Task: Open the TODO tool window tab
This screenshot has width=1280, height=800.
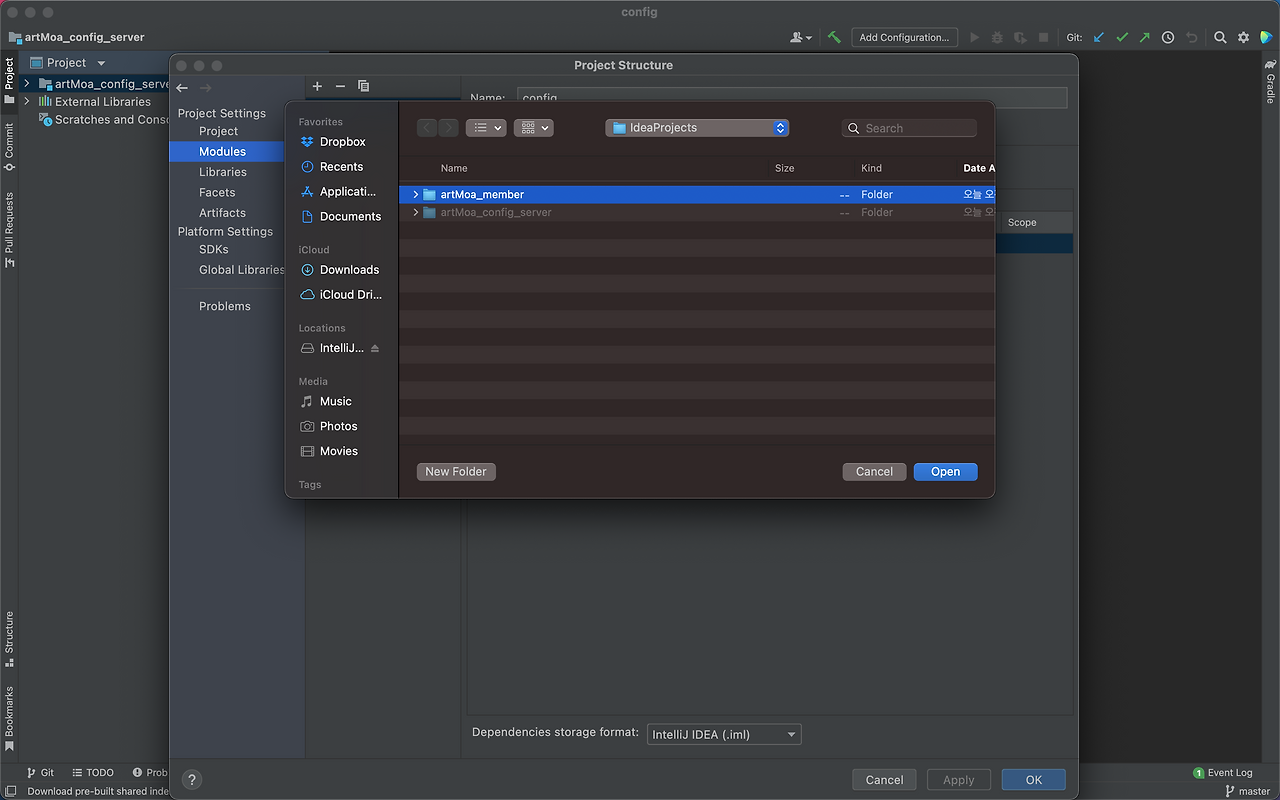Action: (x=92, y=773)
